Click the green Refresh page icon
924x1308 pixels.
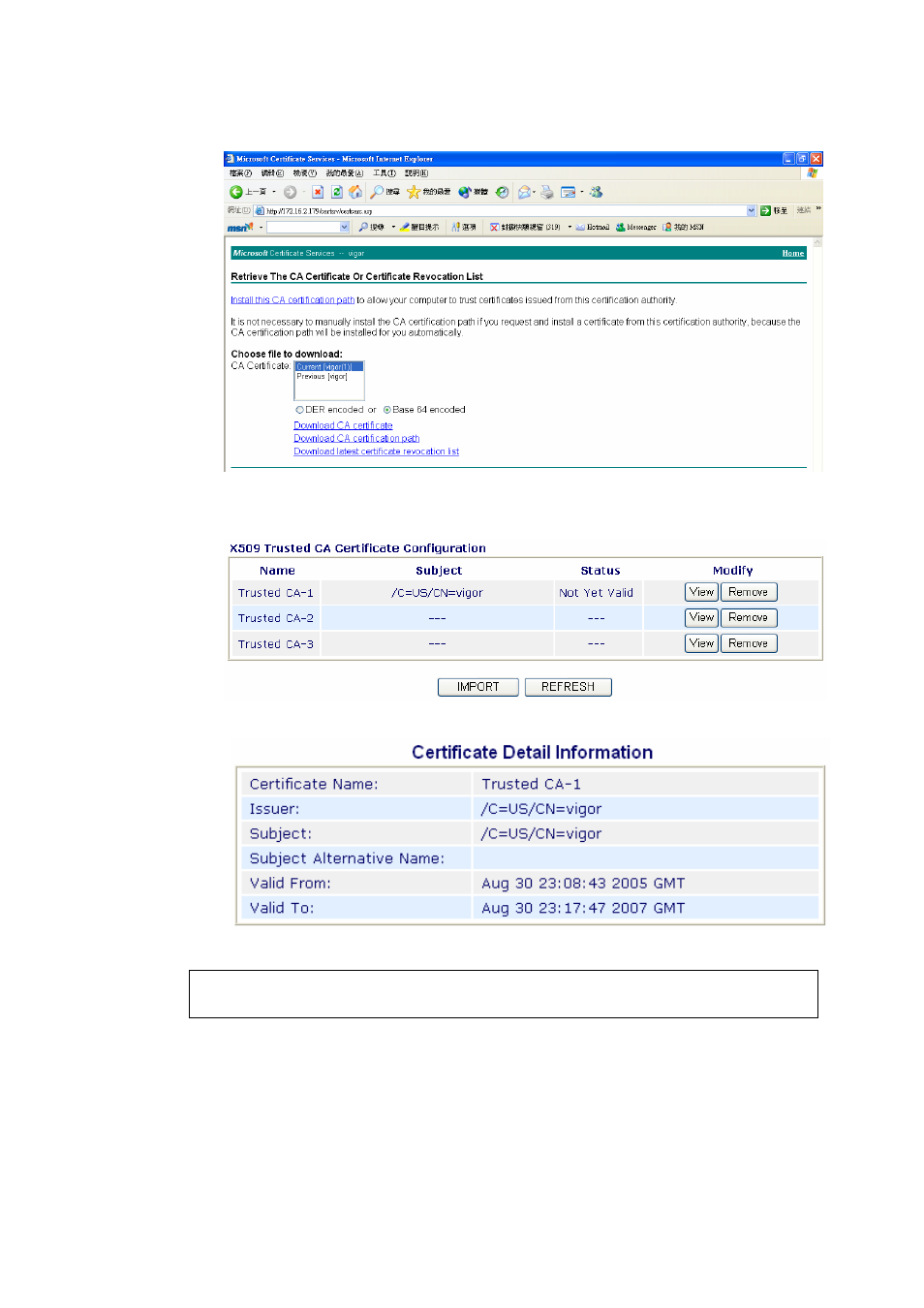pyautogui.click(x=337, y=192)
